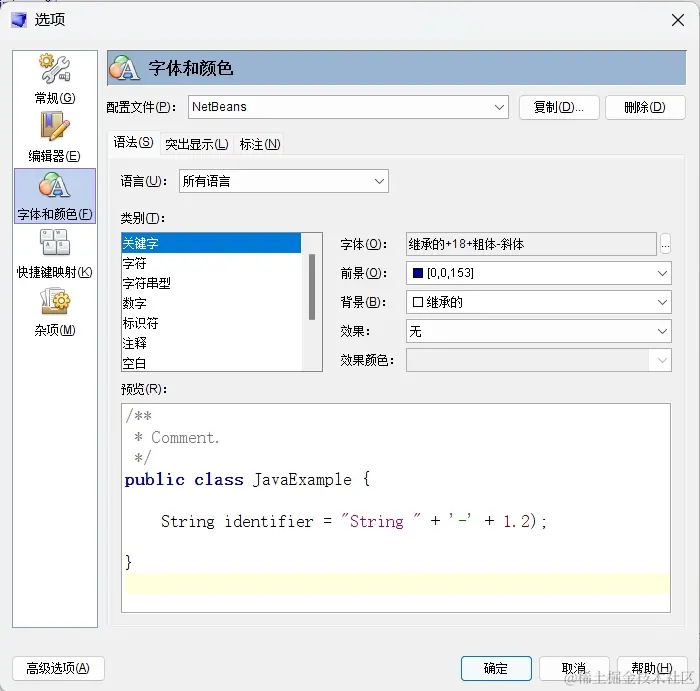Click the number 1.2 in preview

[517, 521]
